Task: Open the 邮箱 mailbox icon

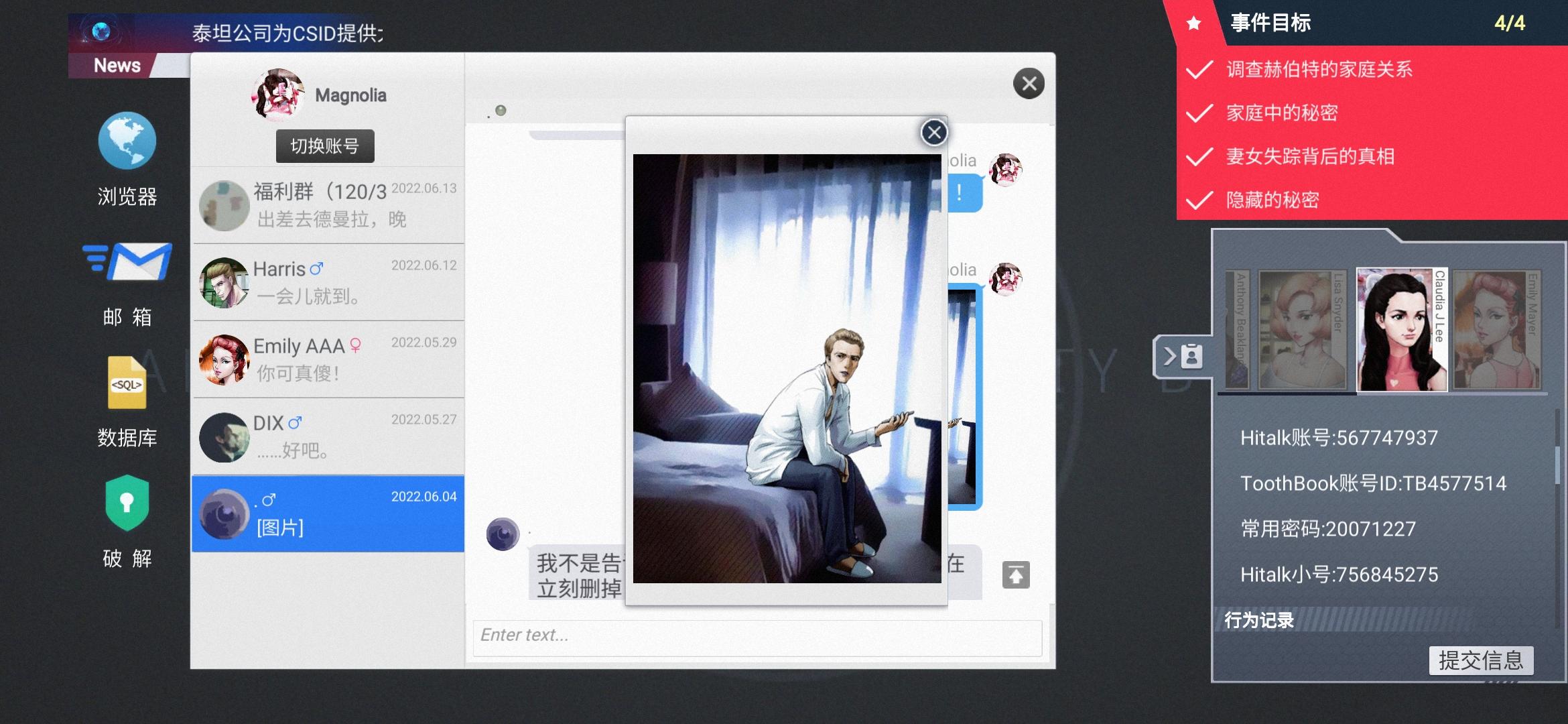Action: coord(127,262)
